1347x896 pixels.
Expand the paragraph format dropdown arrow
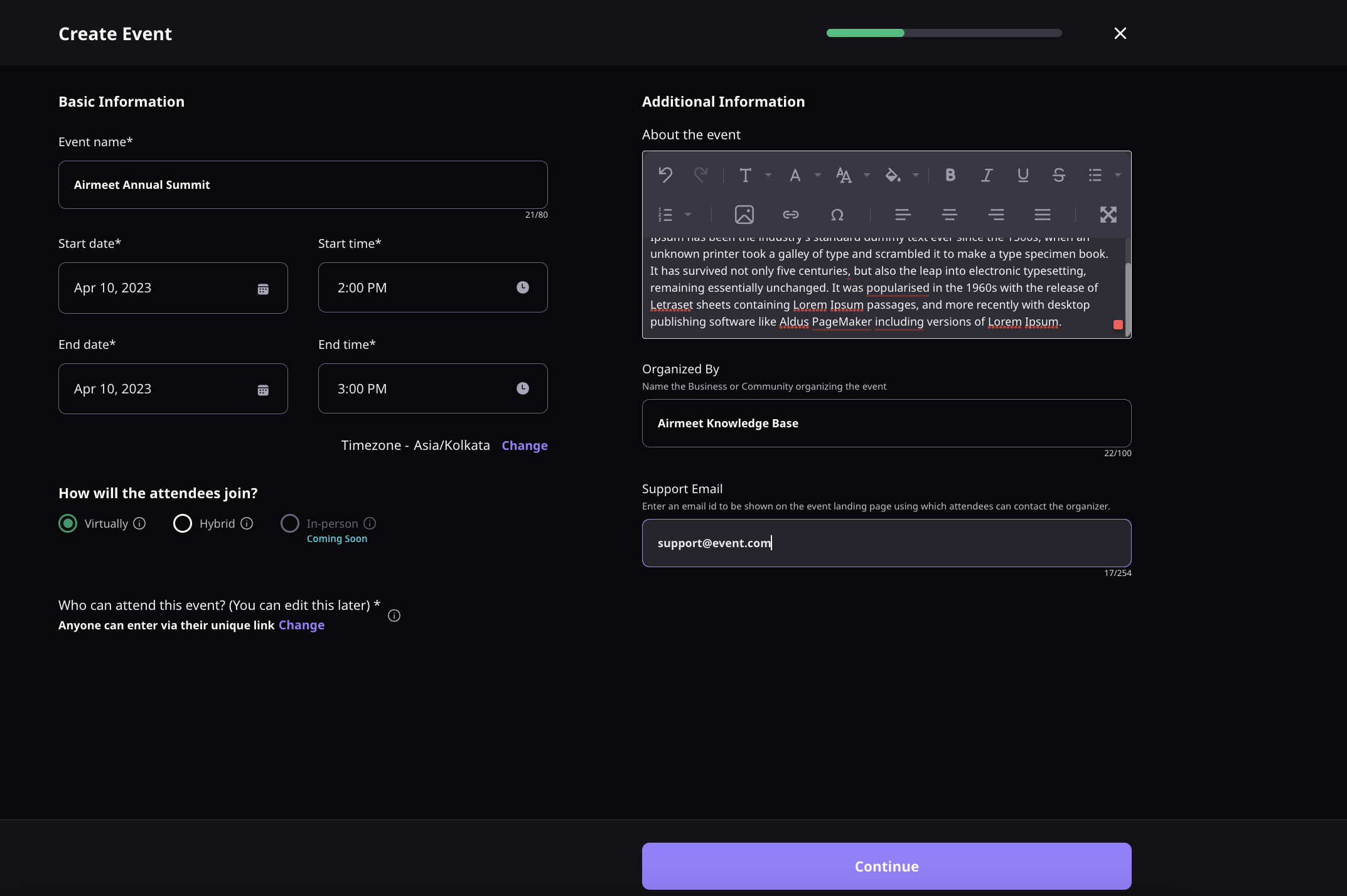click(768, 176)
